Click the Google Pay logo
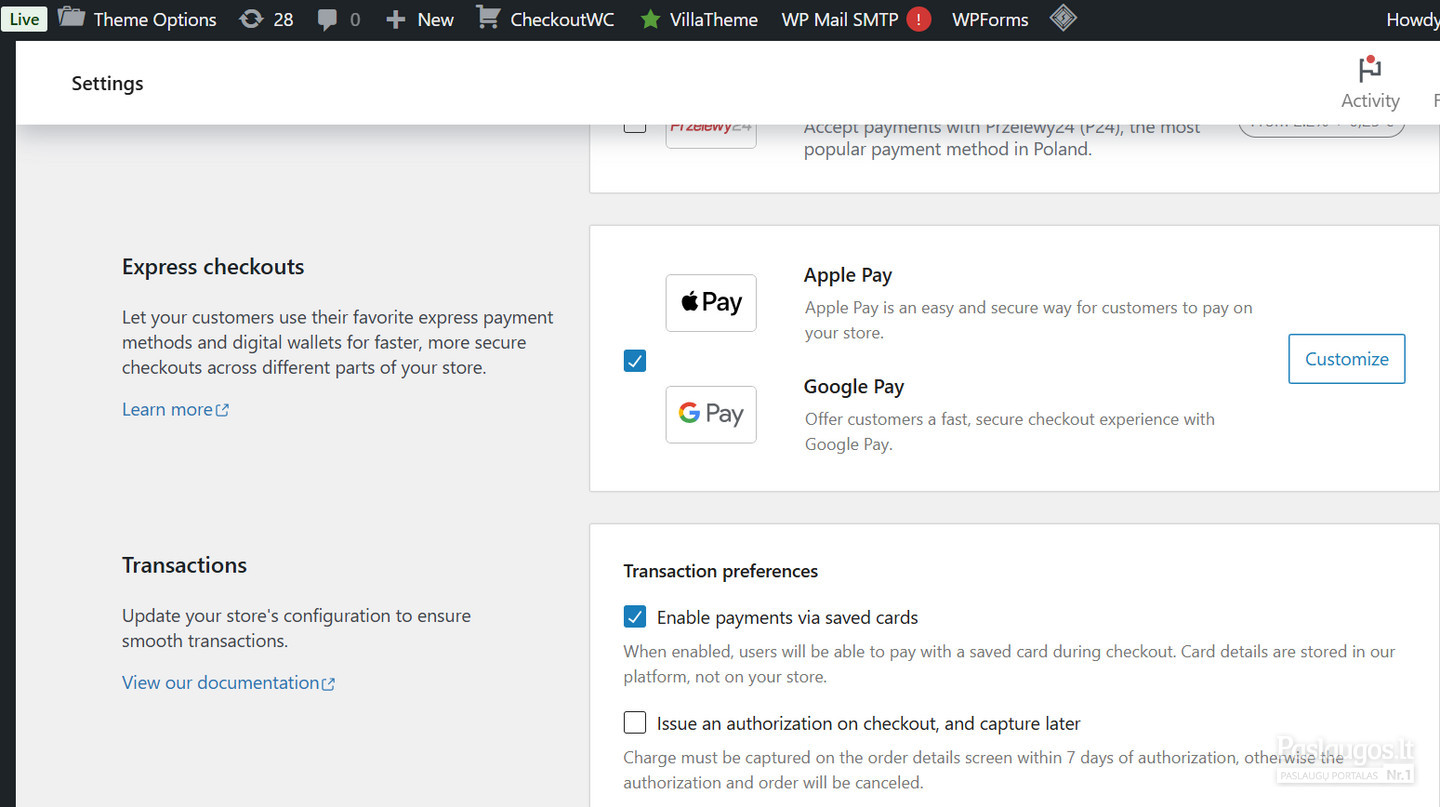The height and width of the screenshot is (807, 1440). (711, 414)
